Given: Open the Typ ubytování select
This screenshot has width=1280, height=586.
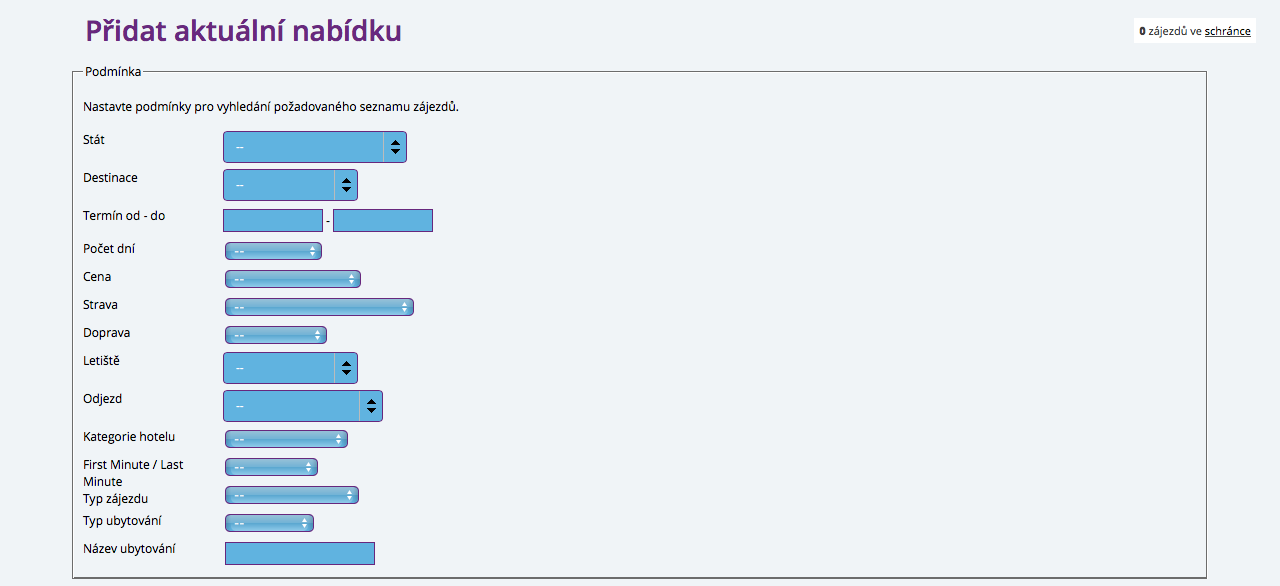Looking at the screenshot, I should pyautogui.click(x=269, y=523).
